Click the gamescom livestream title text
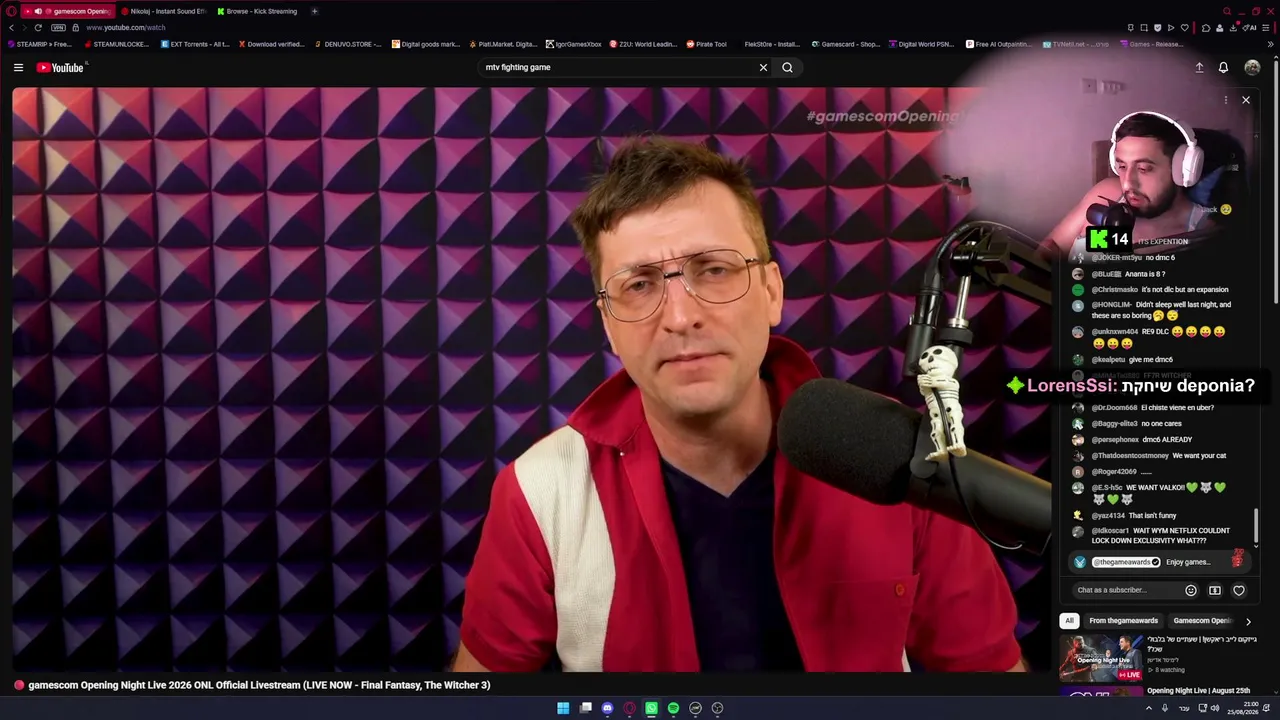Viewport: 1280px width, 720px height. pyautogui.click(x=259, y=685)
